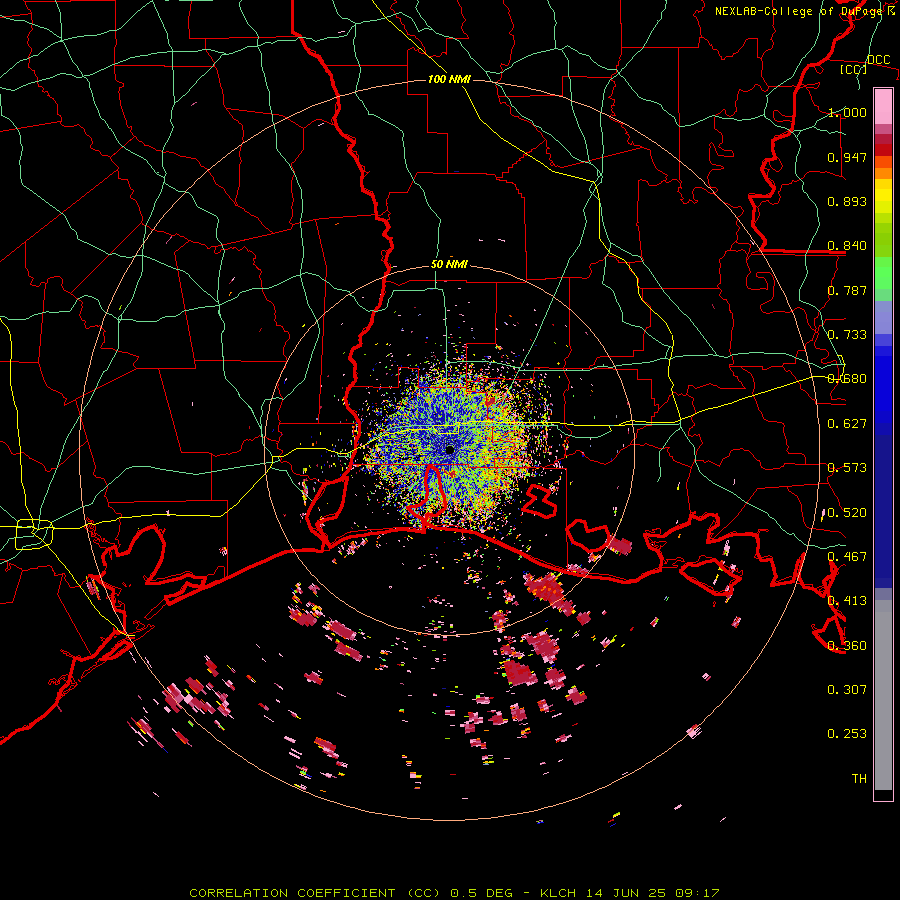Click the TH threshold label

click(x=859, y=779)
